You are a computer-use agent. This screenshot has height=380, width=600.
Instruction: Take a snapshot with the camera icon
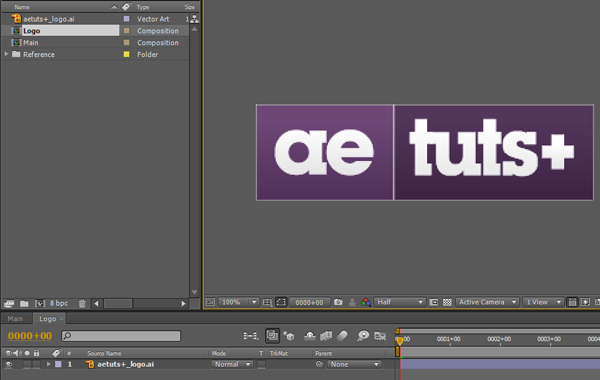(x=338, y=302)
